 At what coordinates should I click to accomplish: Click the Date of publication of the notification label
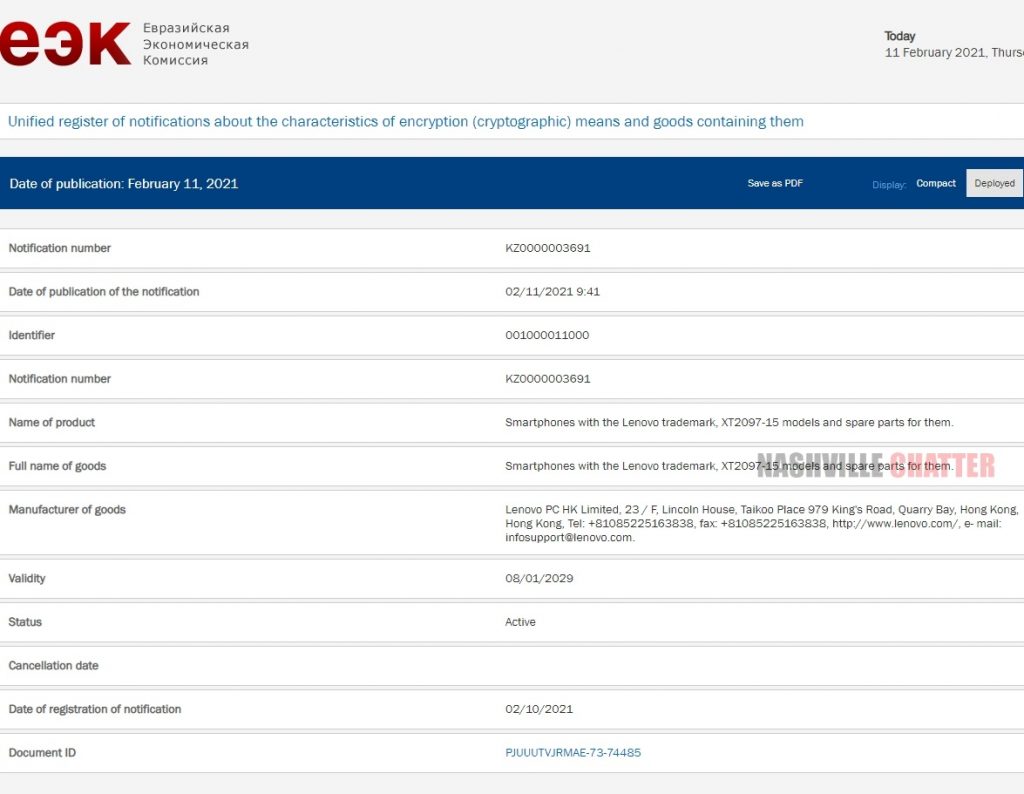coord(104,292)
